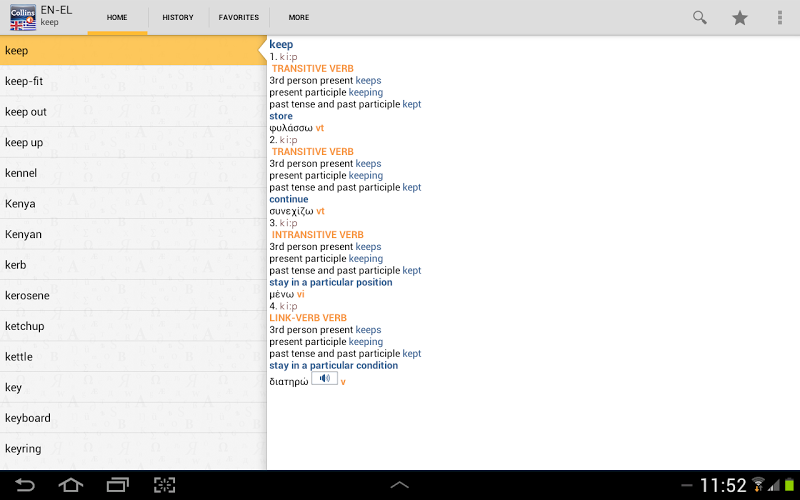Open the three-dot overflow menu
800x500 pixels.
tap(780, 17)
